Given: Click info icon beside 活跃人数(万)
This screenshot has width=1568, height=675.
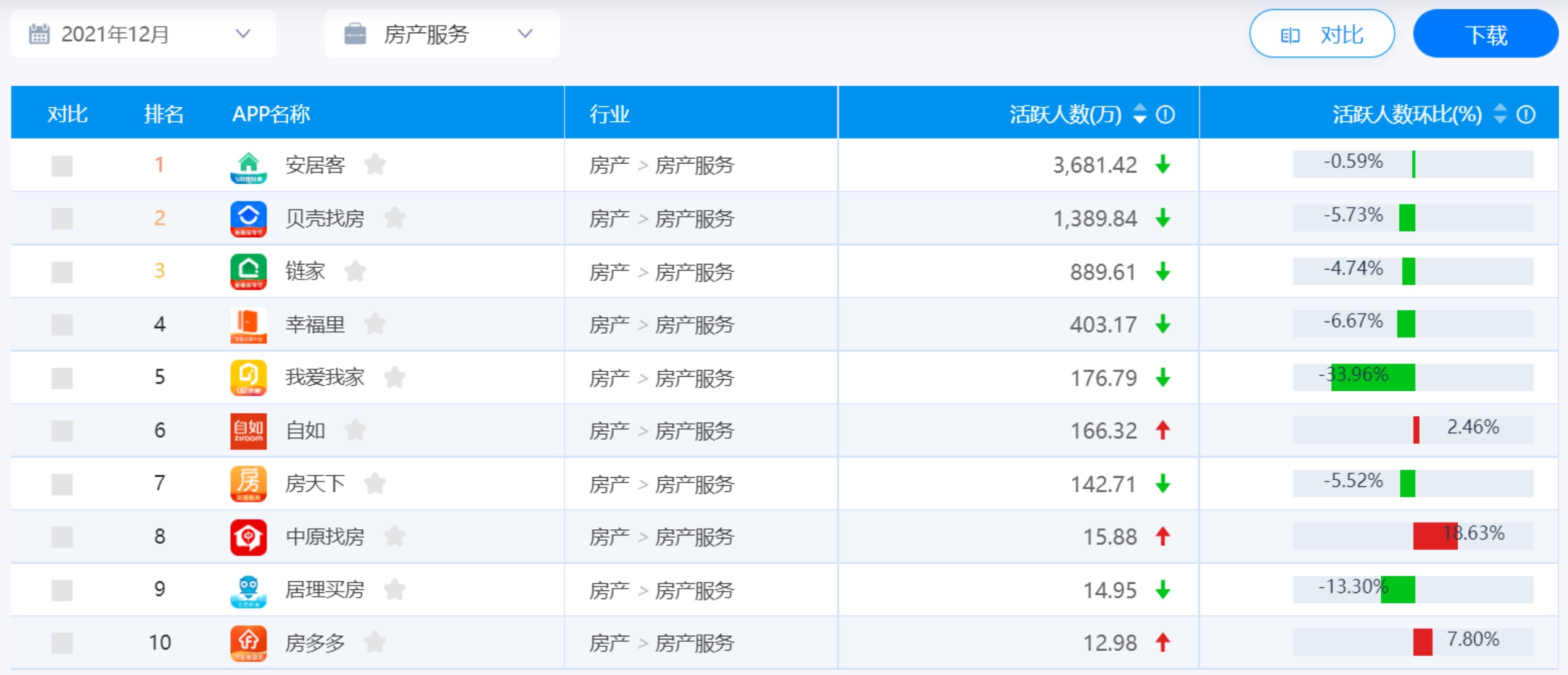Looking at the screenshot, I should [x=1165, y=115].
